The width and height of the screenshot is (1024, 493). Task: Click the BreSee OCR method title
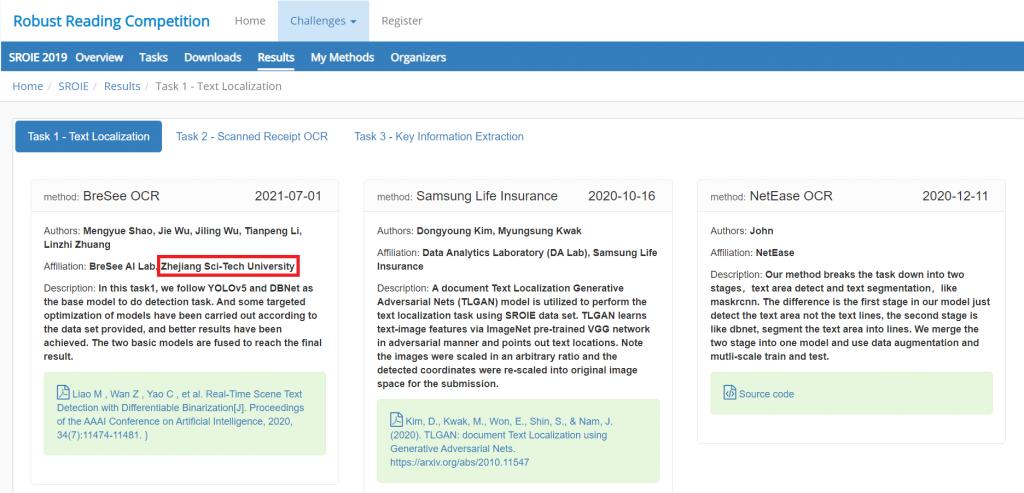(121, 196)
